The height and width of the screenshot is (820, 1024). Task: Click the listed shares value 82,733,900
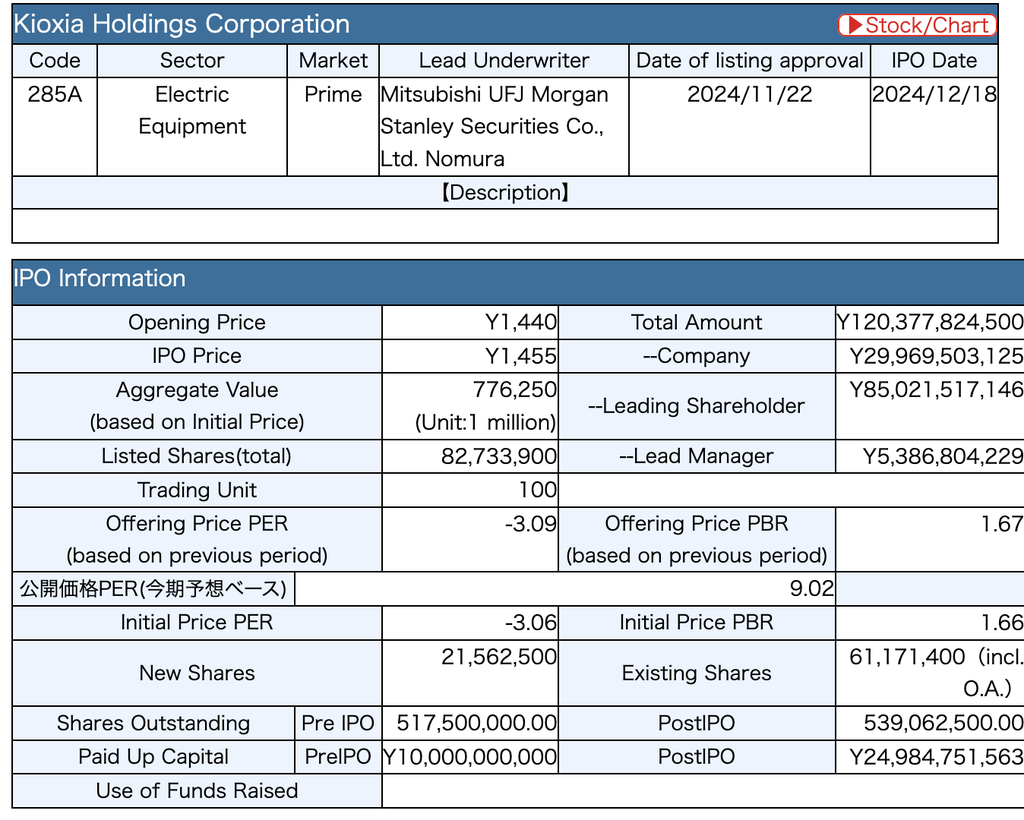[x=499, y=456]
